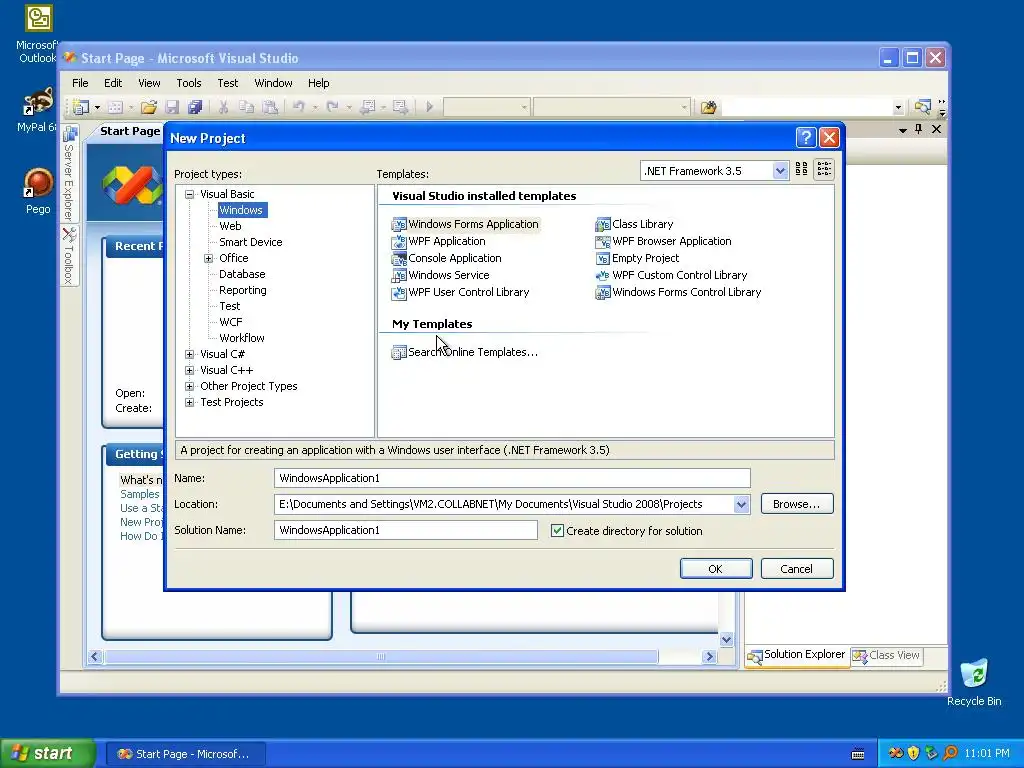Switch templates to small icons view
Image resolution: width=1024 pixels, height=768 pixels.
[824, 169]
